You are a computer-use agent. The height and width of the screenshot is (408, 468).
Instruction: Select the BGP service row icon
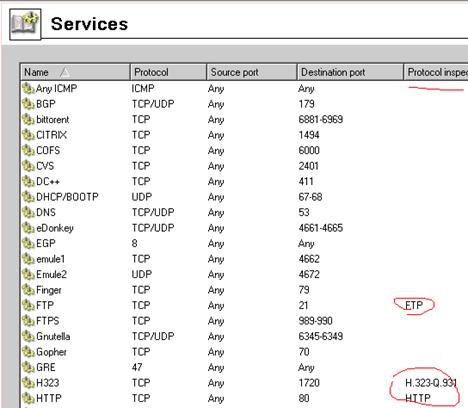(x=28, y=104)
